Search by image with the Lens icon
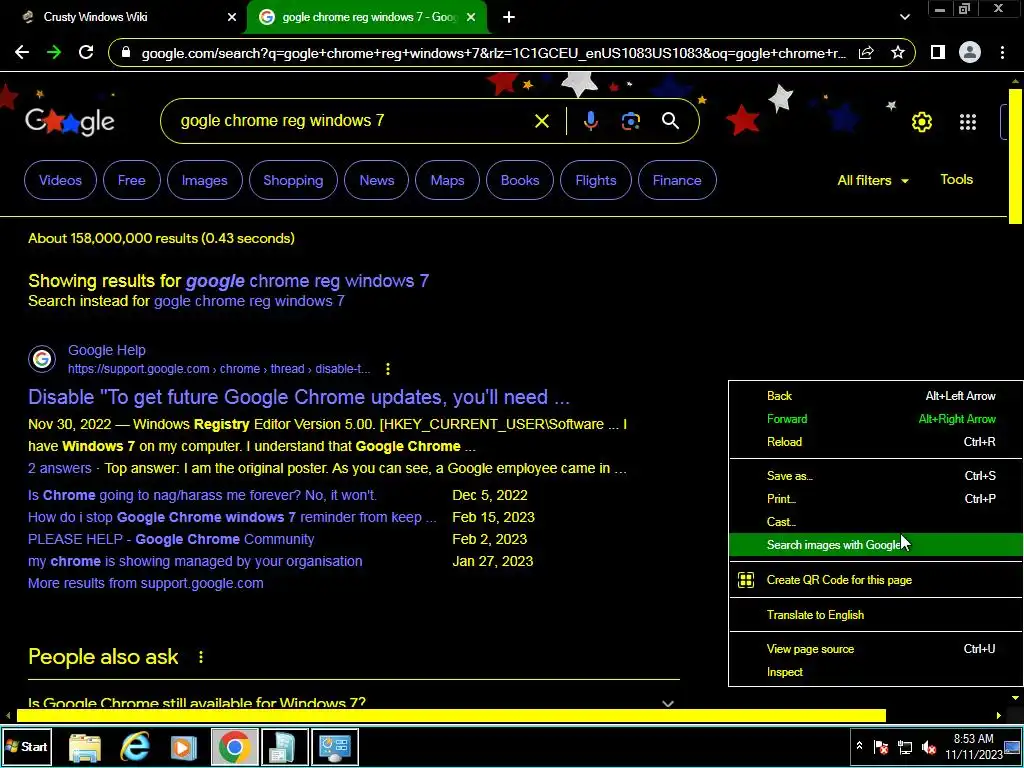The height and width of the screenshot is (768, 1024). 631,121
